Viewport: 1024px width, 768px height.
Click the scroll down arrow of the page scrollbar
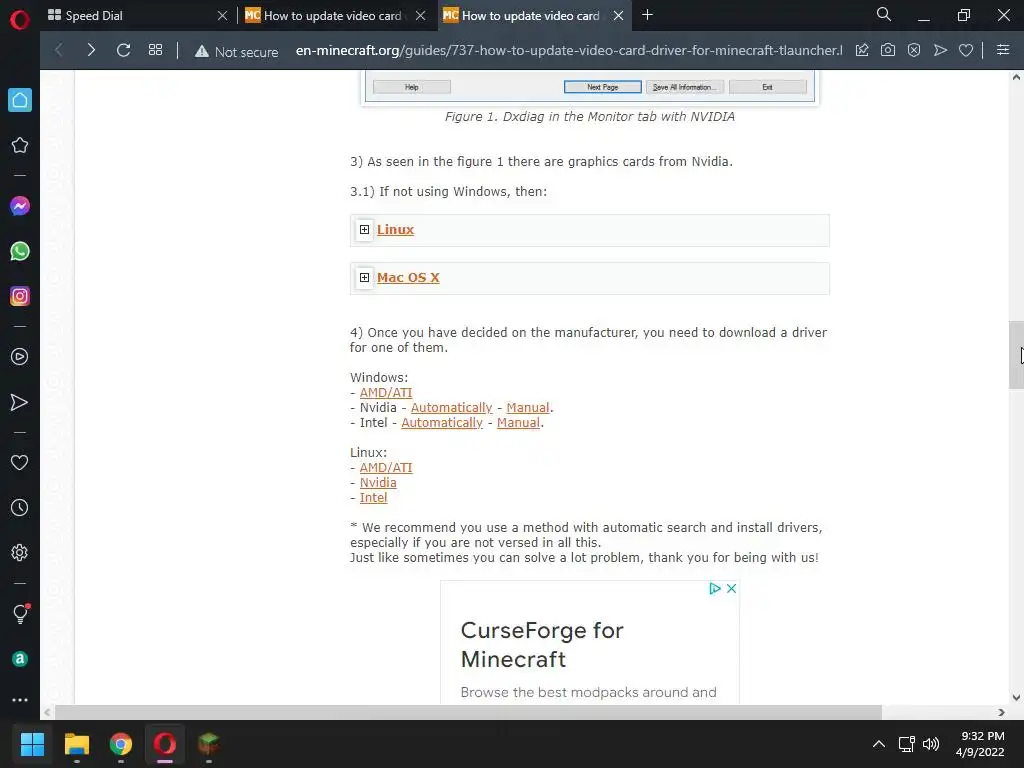[1016, 697]
